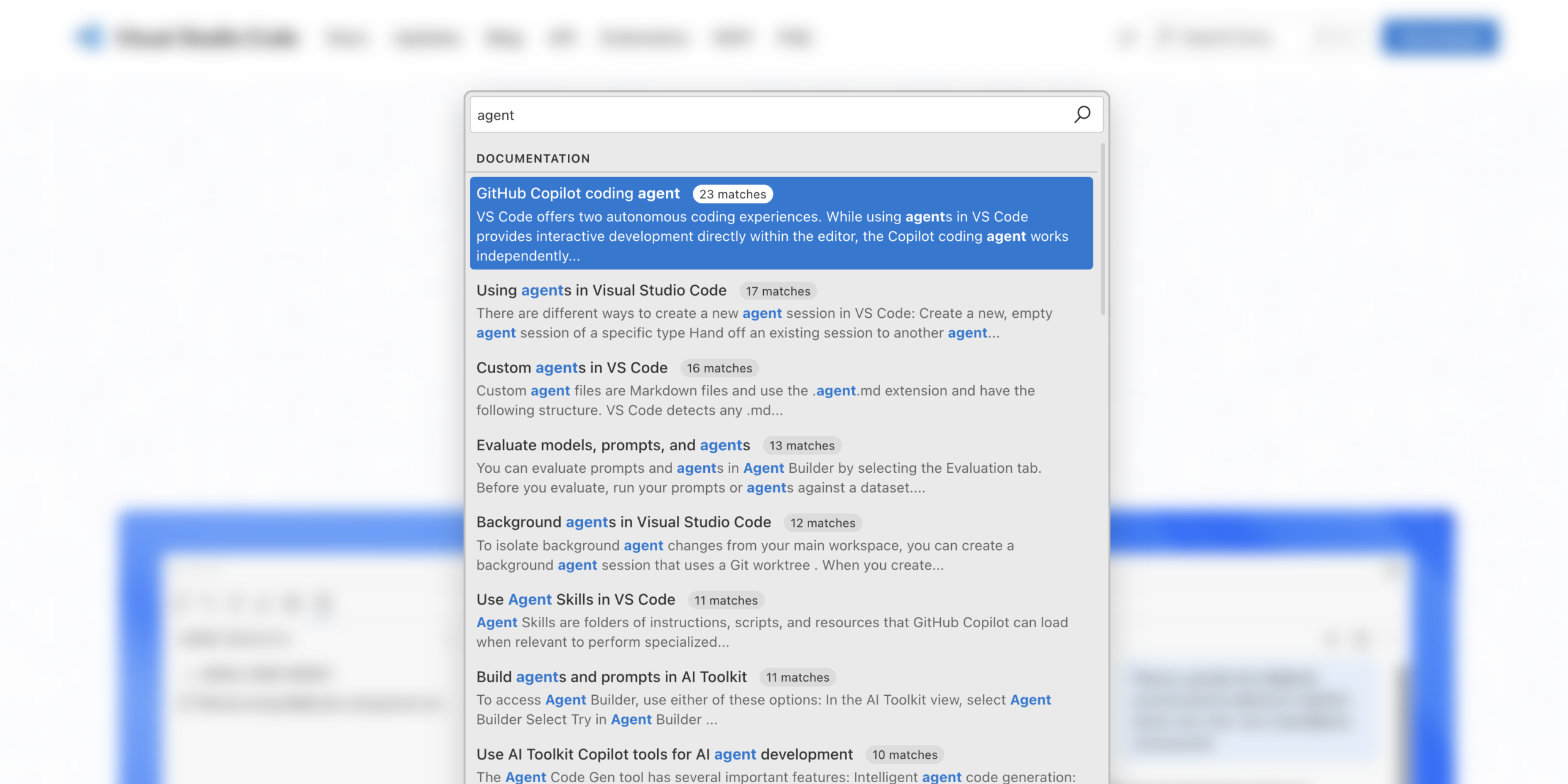This screenshot has height=784, width=1568.
Task: Click the blue Download button in top right
Action: [x=1441, y=37]
